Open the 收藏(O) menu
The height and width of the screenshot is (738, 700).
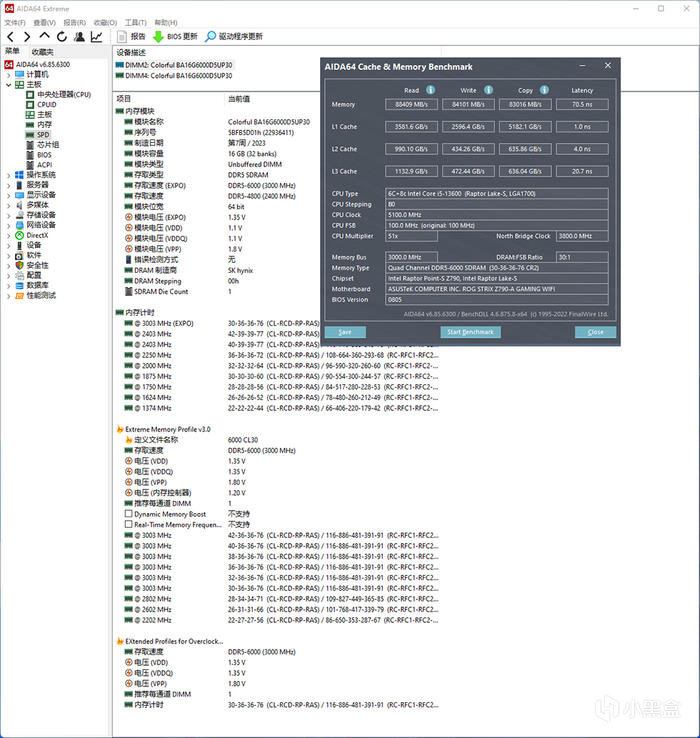[105, 23]
